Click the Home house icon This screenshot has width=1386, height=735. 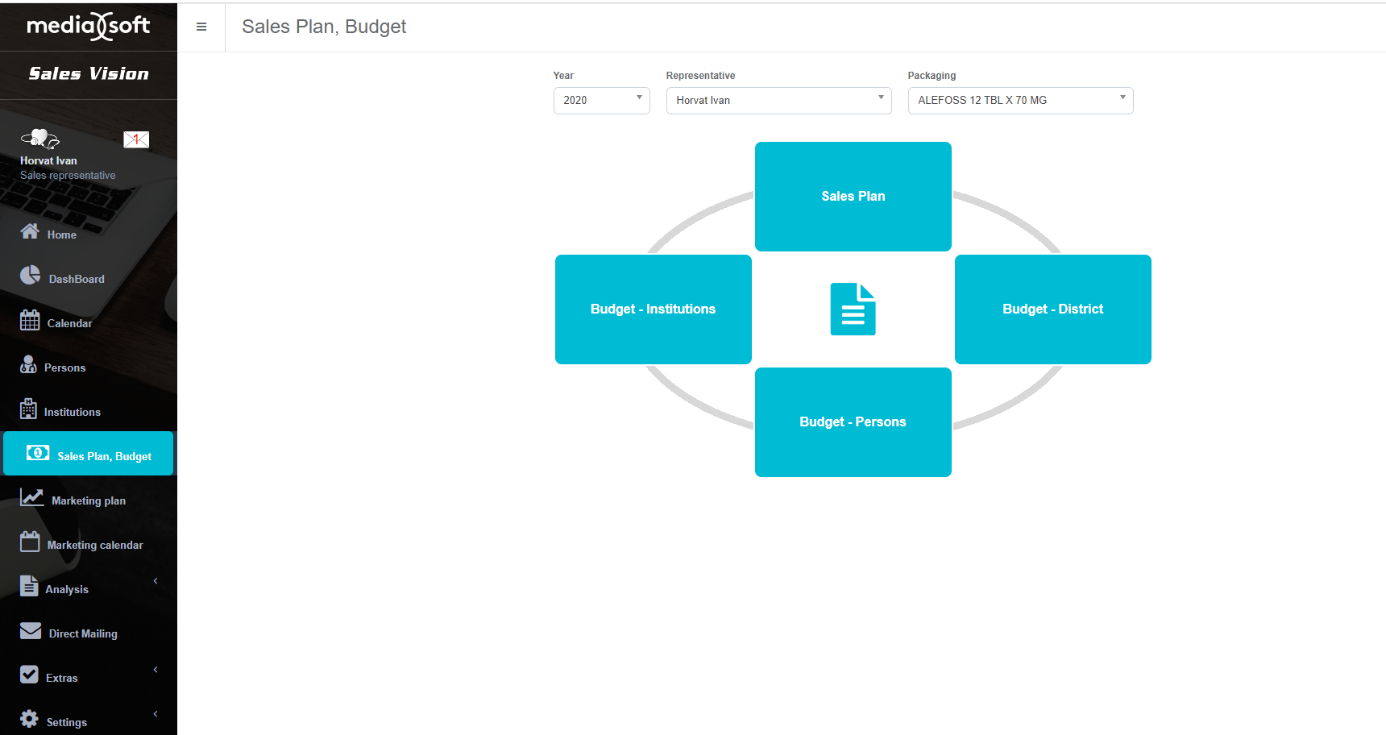[30, 232]
